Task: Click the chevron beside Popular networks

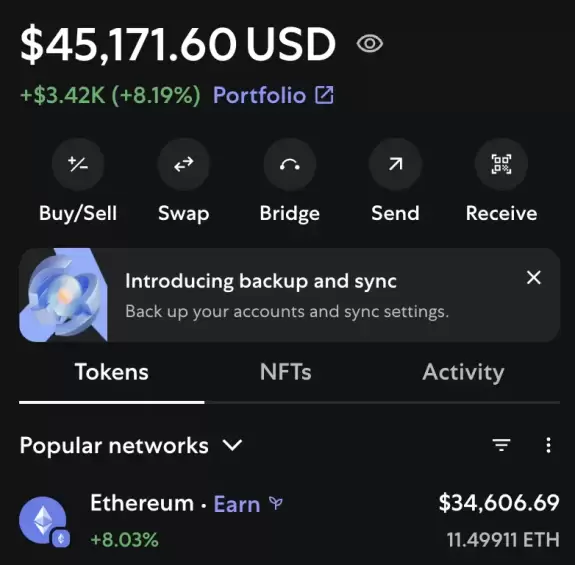Action: coord(232,445)
